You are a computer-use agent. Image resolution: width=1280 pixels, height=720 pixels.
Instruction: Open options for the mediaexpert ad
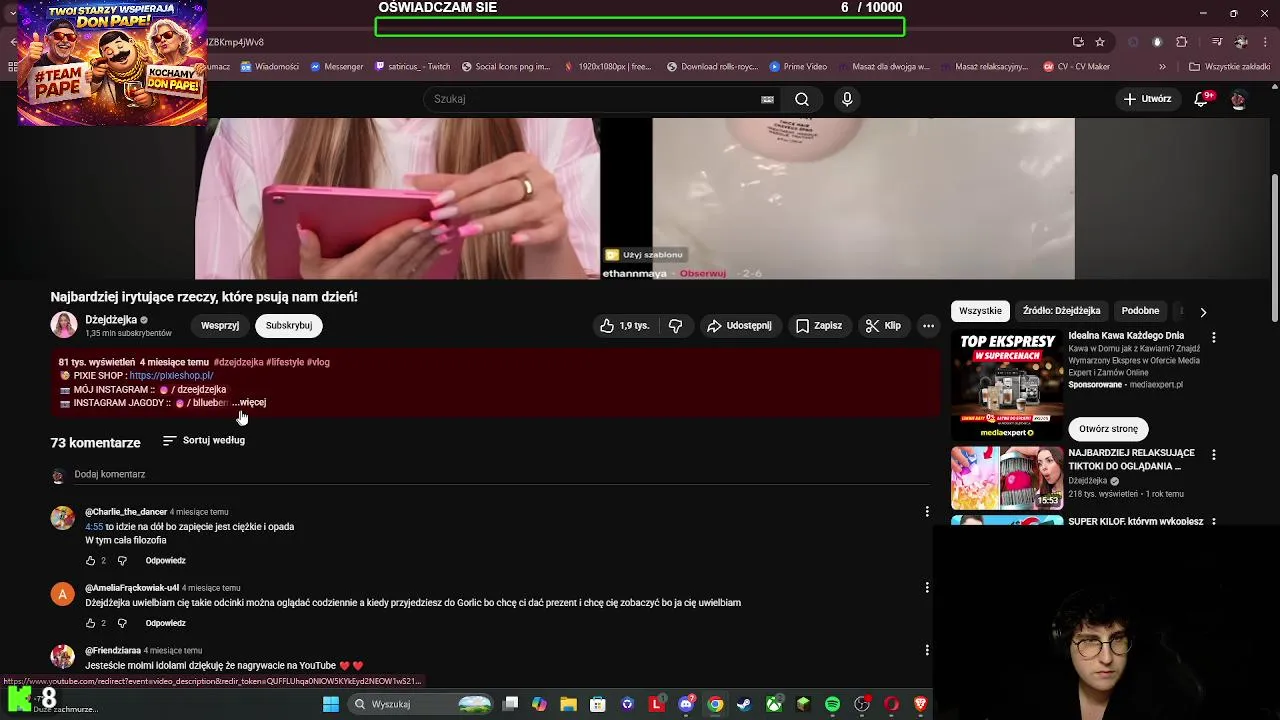coord(1214,338)
